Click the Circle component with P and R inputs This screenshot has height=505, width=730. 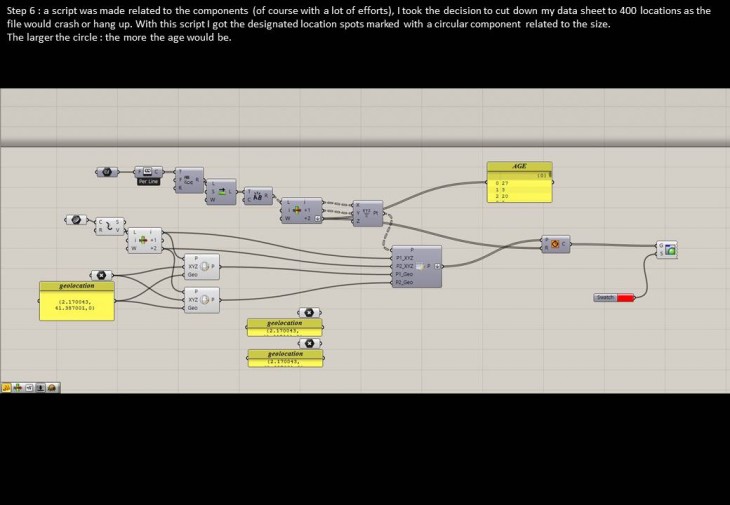(555, 244)
